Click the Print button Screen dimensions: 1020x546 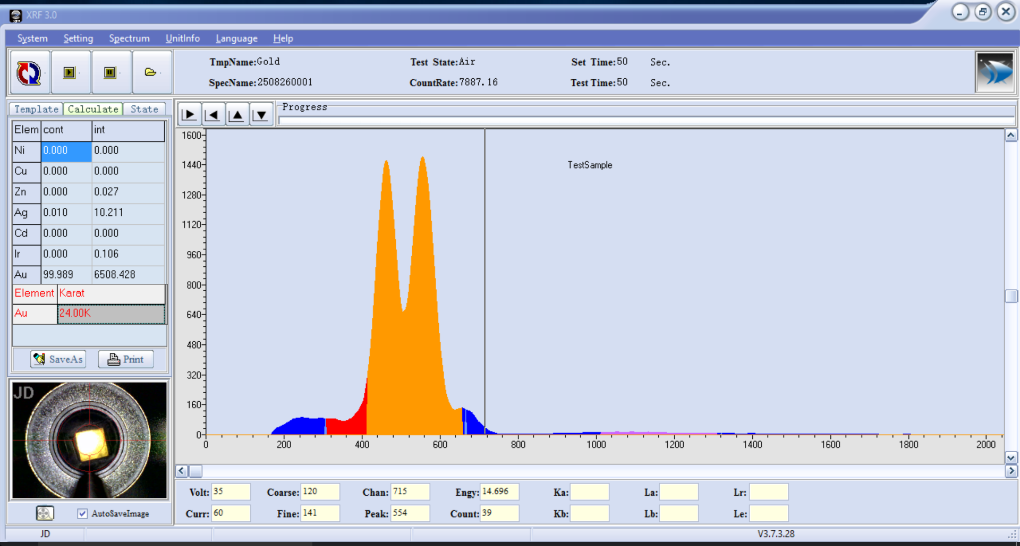[x=125, y=359]
